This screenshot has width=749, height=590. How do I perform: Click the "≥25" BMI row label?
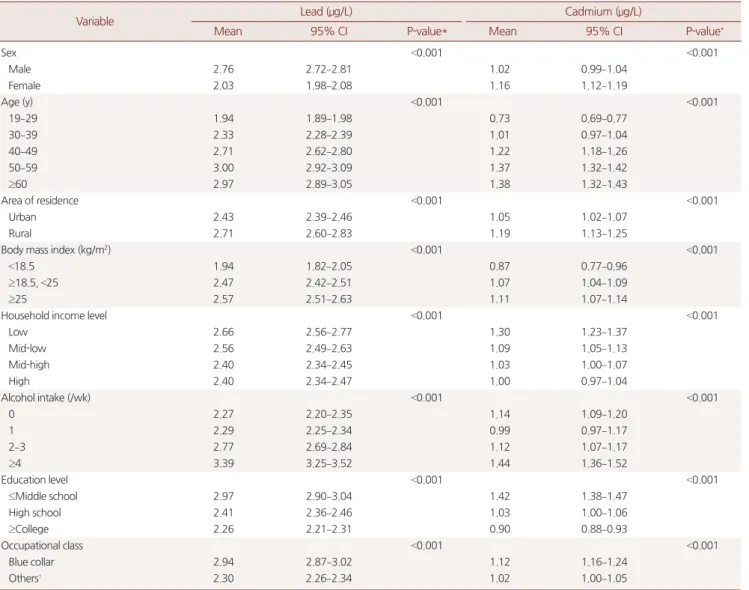click(18, 299)
